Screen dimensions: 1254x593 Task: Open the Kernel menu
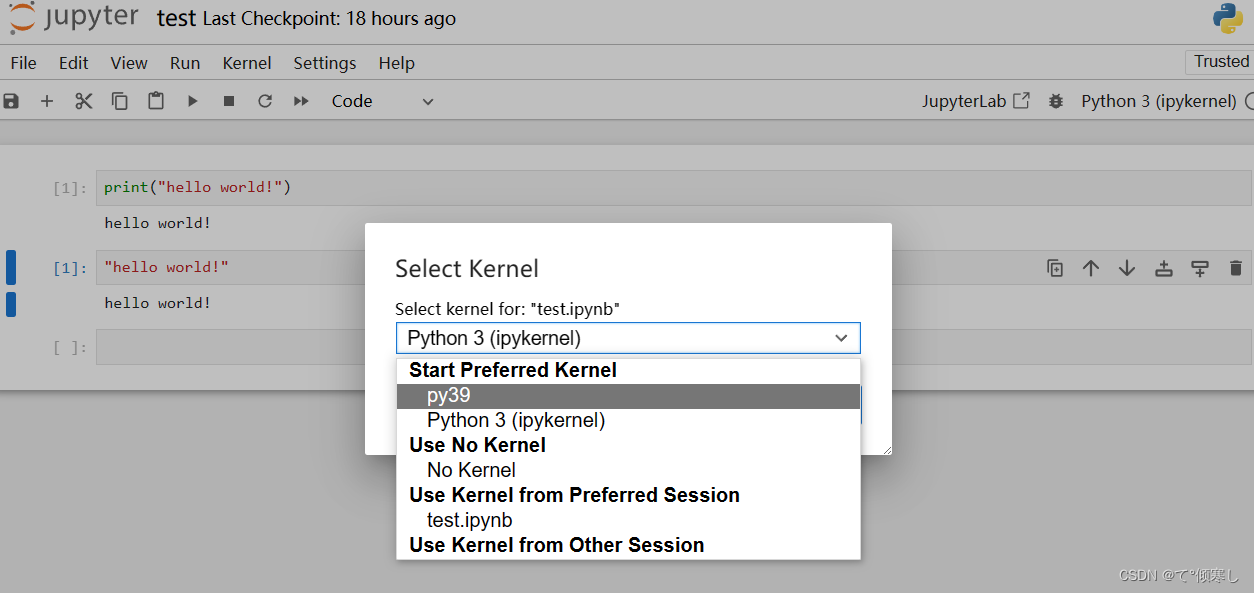pos(247,63)
